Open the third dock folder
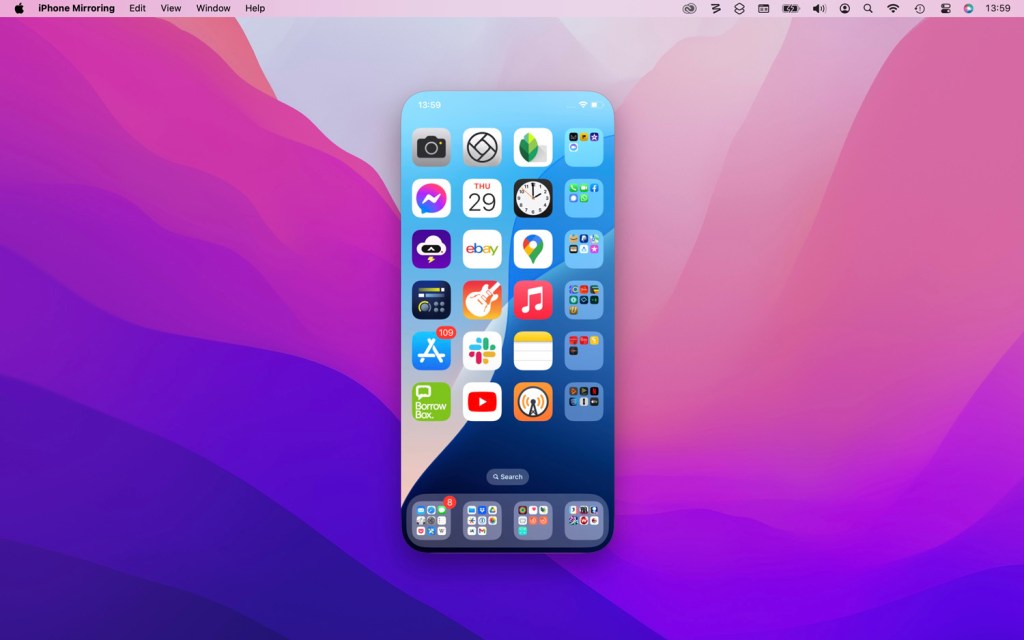1024x640 pixels. [533, 520]
